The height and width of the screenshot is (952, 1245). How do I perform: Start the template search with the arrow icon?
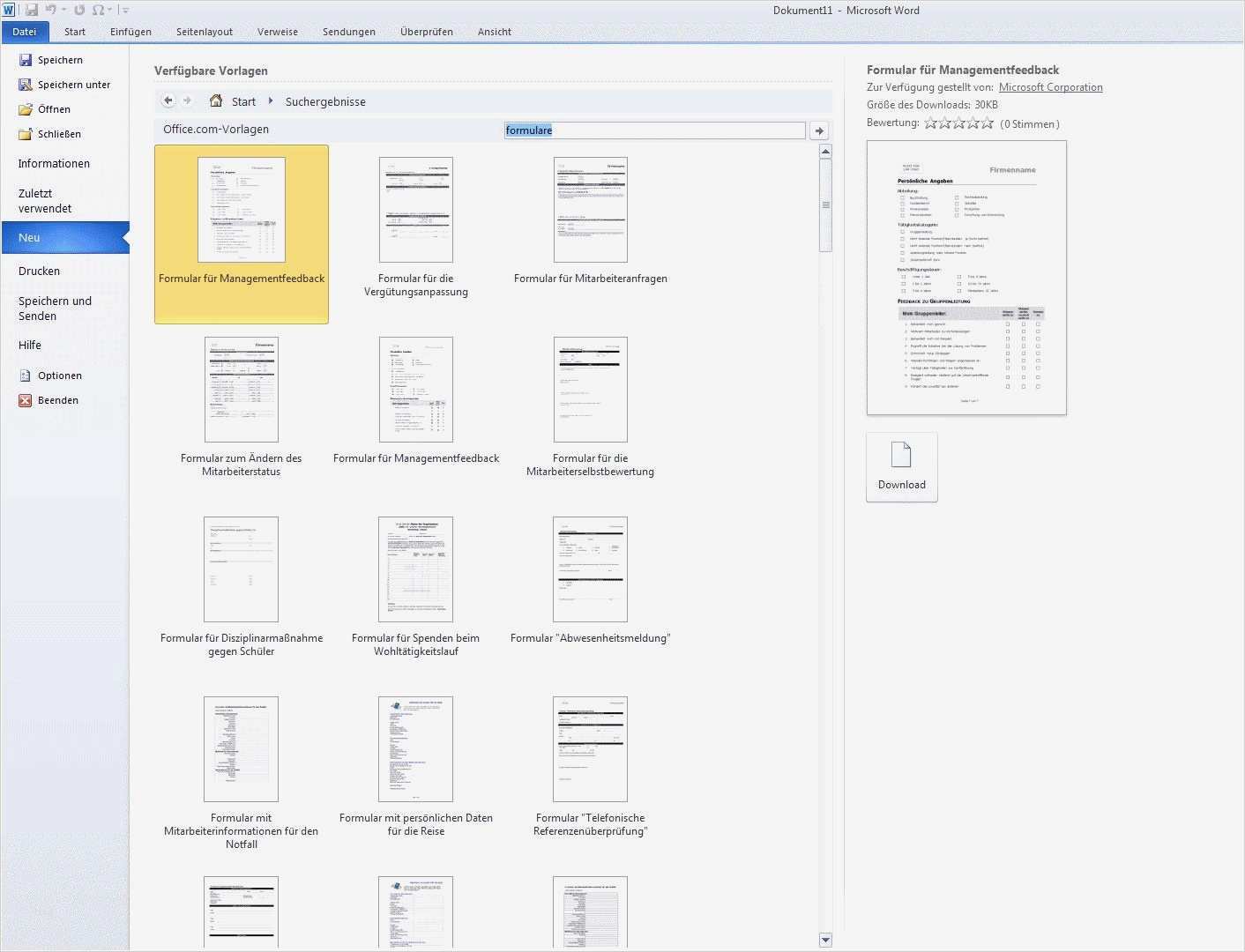pyautogui.click(x=819, y=130)
